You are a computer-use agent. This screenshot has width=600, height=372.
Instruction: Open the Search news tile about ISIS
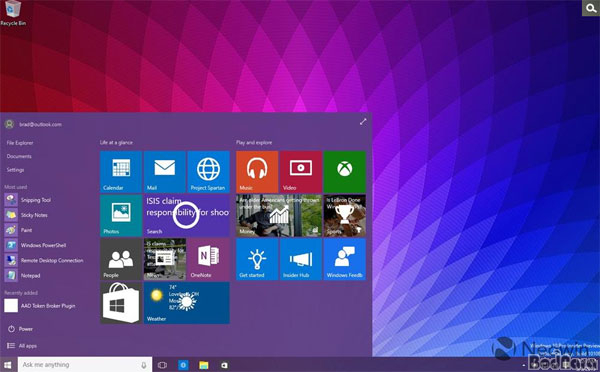coord(187,215)
